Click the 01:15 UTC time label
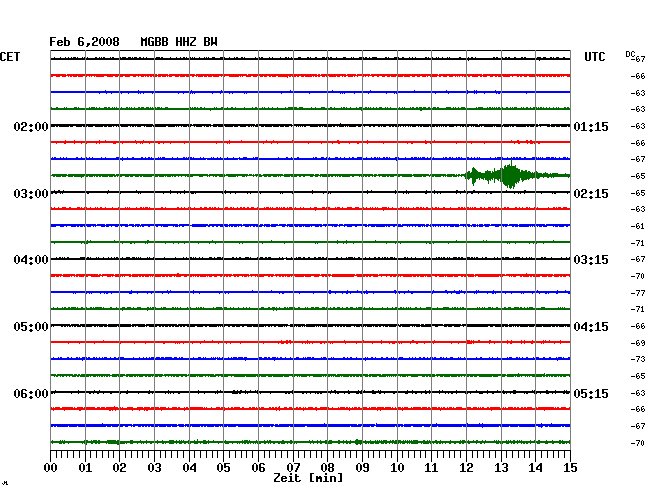Viewport: 650px width, 494px height. pos(591,126)
